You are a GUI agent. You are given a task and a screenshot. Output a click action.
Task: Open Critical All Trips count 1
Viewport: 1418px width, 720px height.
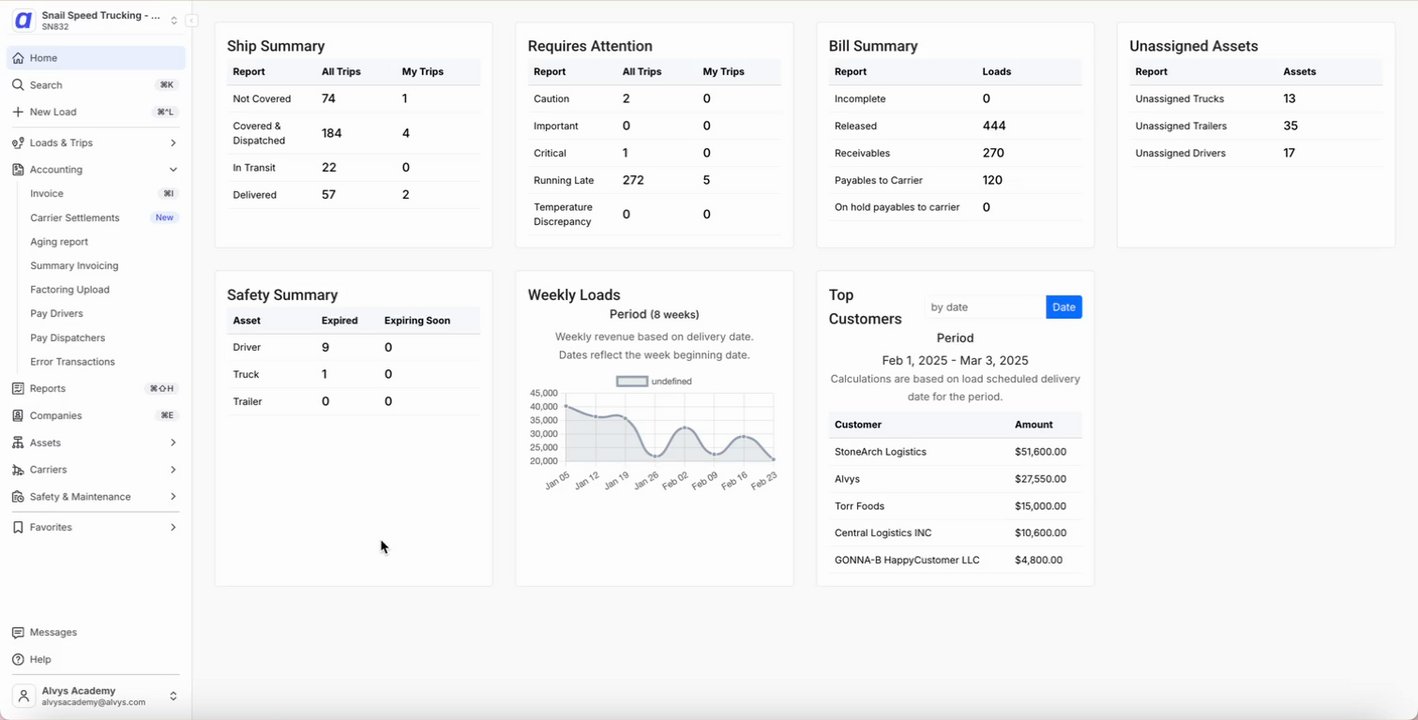coord(626,153)
